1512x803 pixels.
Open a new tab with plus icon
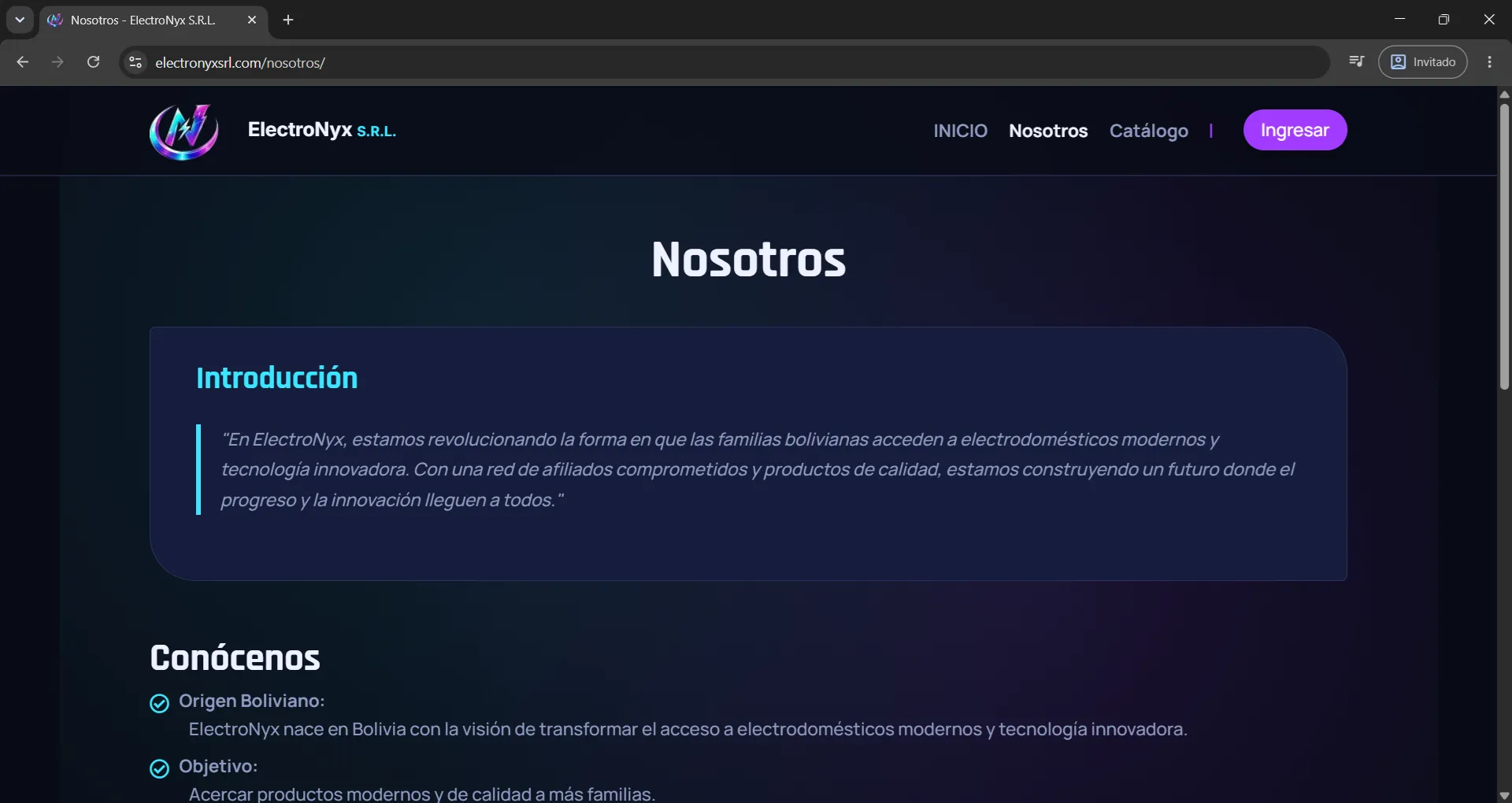click(x=288, y=20)
